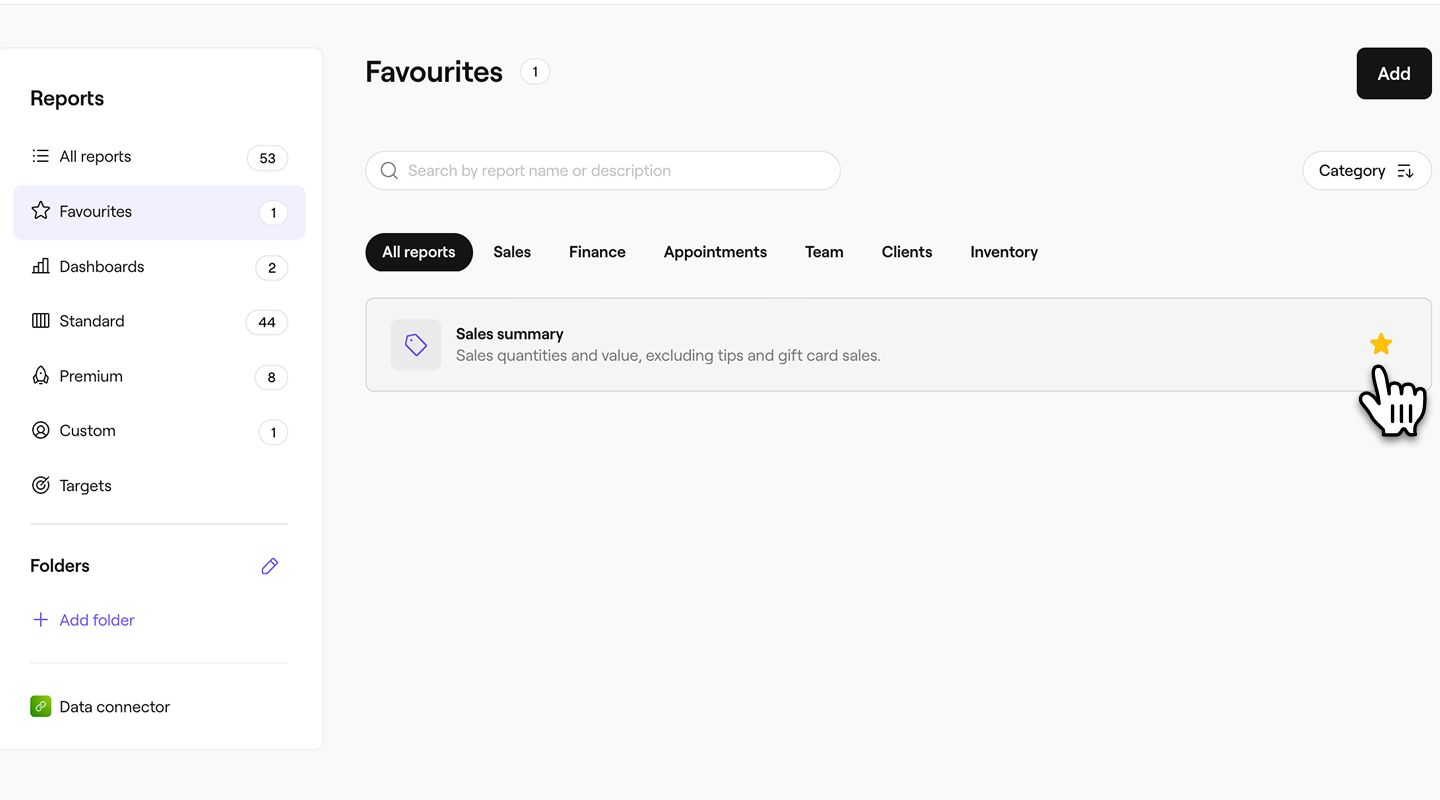Image resolution: width=1440 pixels, height=800 pixels.
Task: Click the green Data connector icon
Action: (x=40, y=706)
